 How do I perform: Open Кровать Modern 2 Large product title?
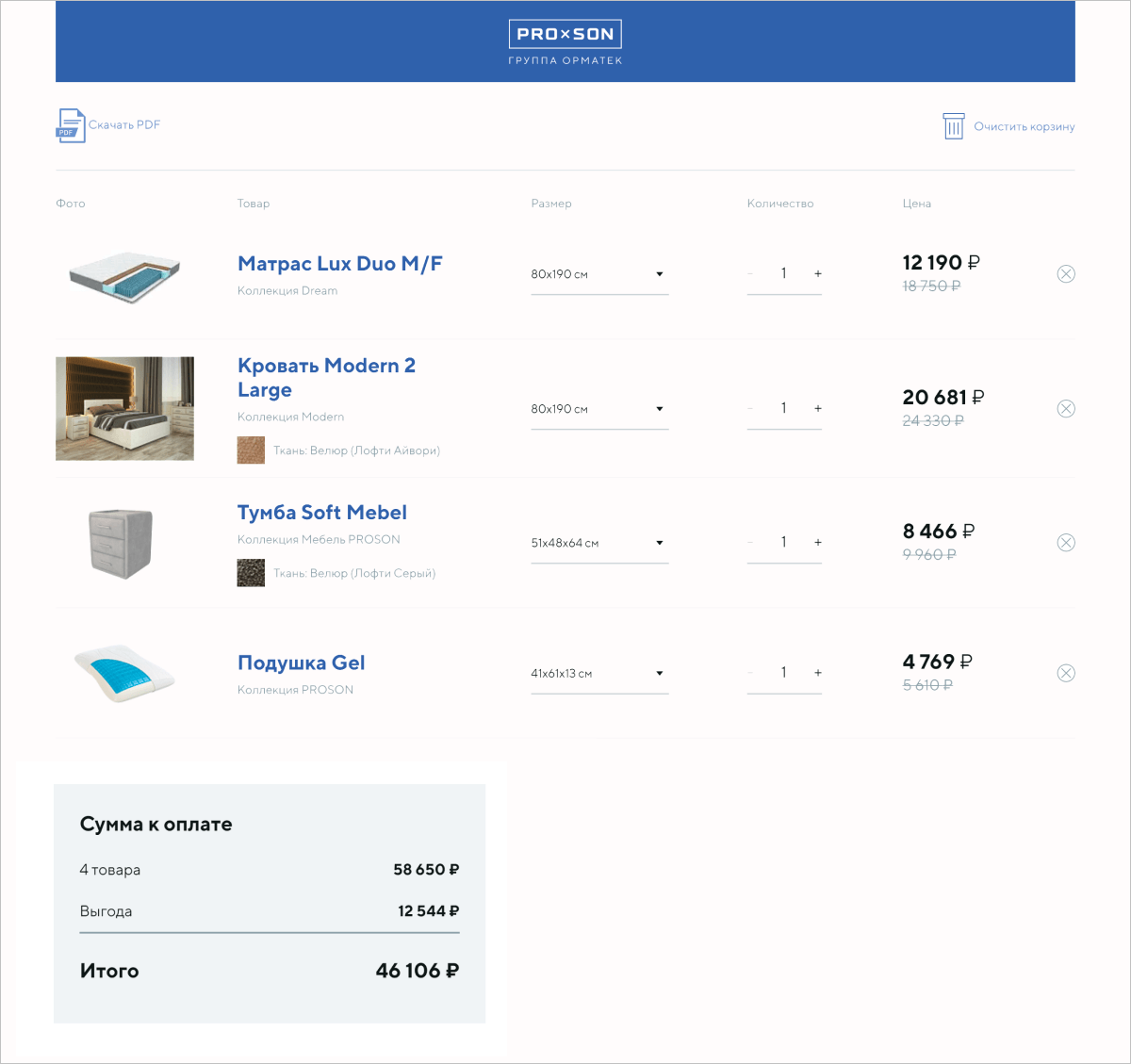pos(326,378)
